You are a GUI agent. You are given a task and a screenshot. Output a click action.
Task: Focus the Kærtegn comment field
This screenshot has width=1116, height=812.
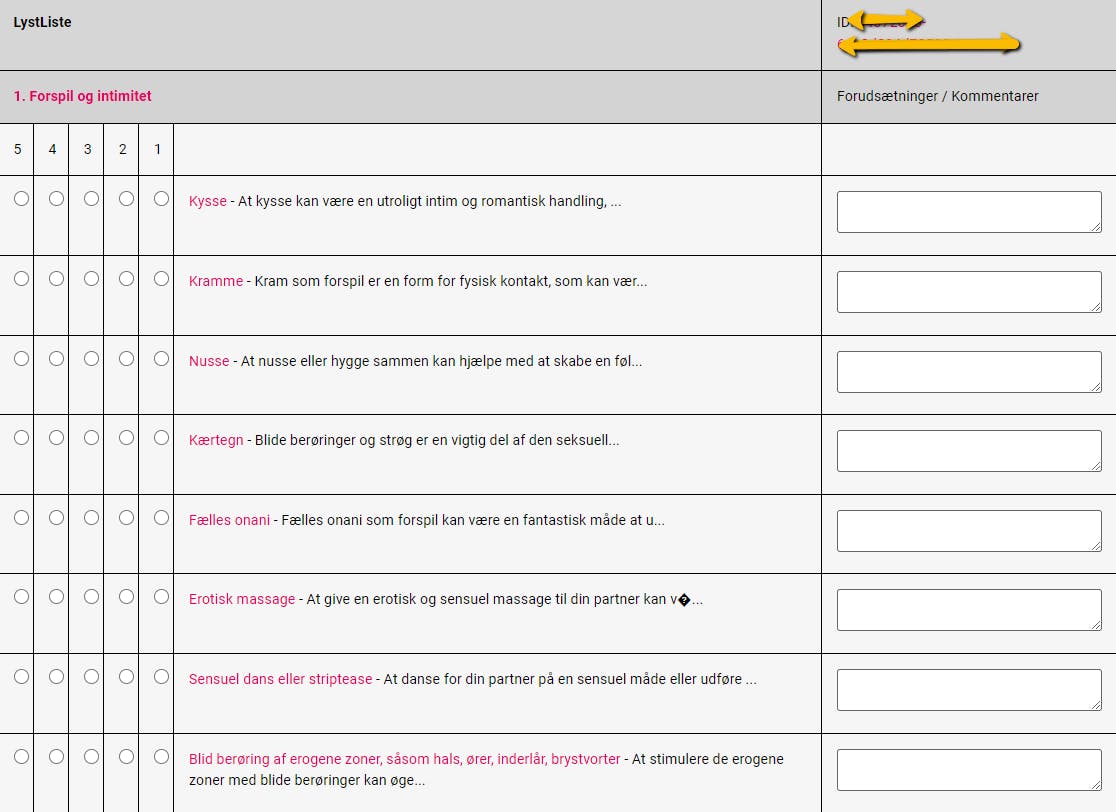[968, 451]
